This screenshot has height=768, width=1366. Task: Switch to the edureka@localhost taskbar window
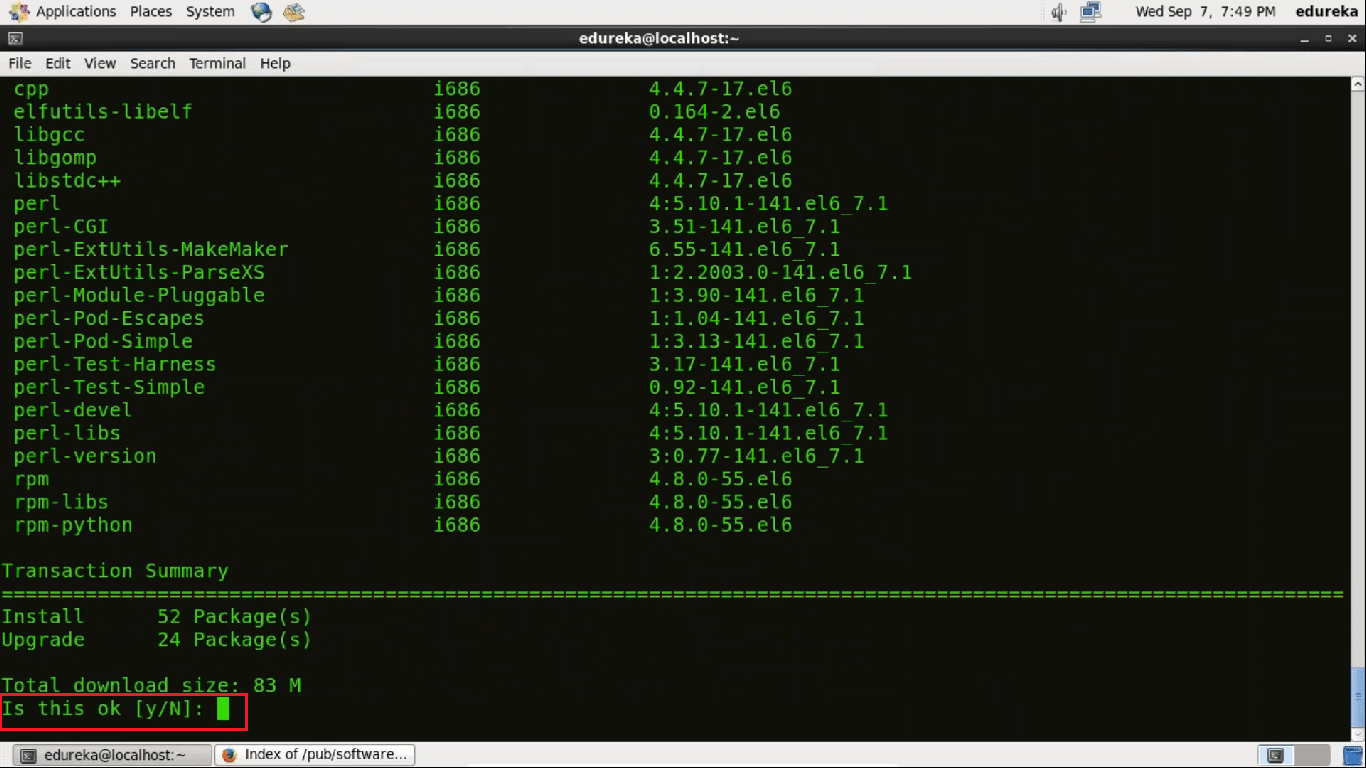pos(110,754)
